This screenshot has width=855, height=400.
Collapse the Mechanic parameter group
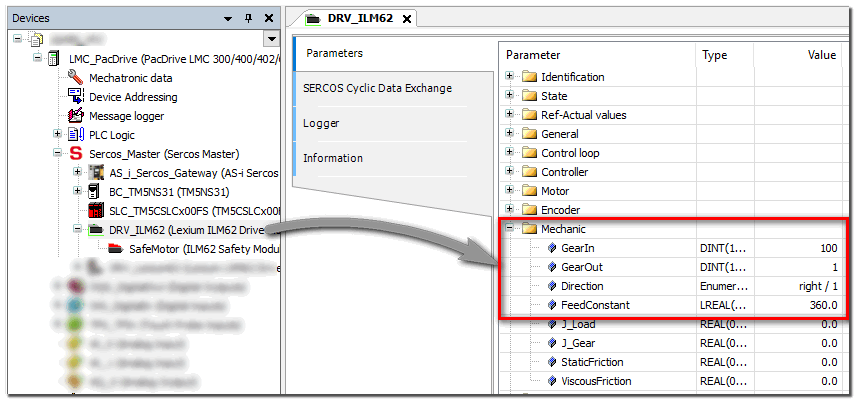(511, 229)
